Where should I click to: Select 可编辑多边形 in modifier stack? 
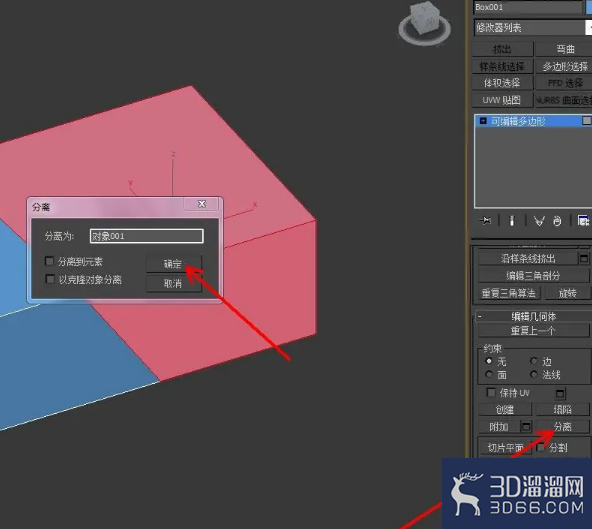[518, 121]
